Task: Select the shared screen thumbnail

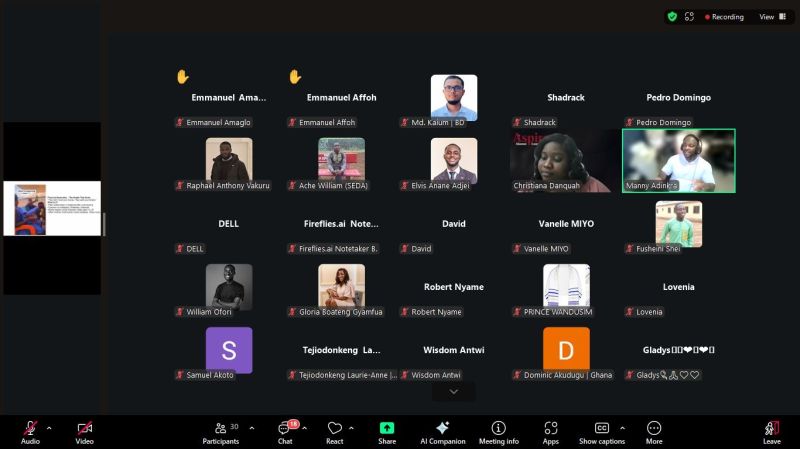Action: (52, 208)
